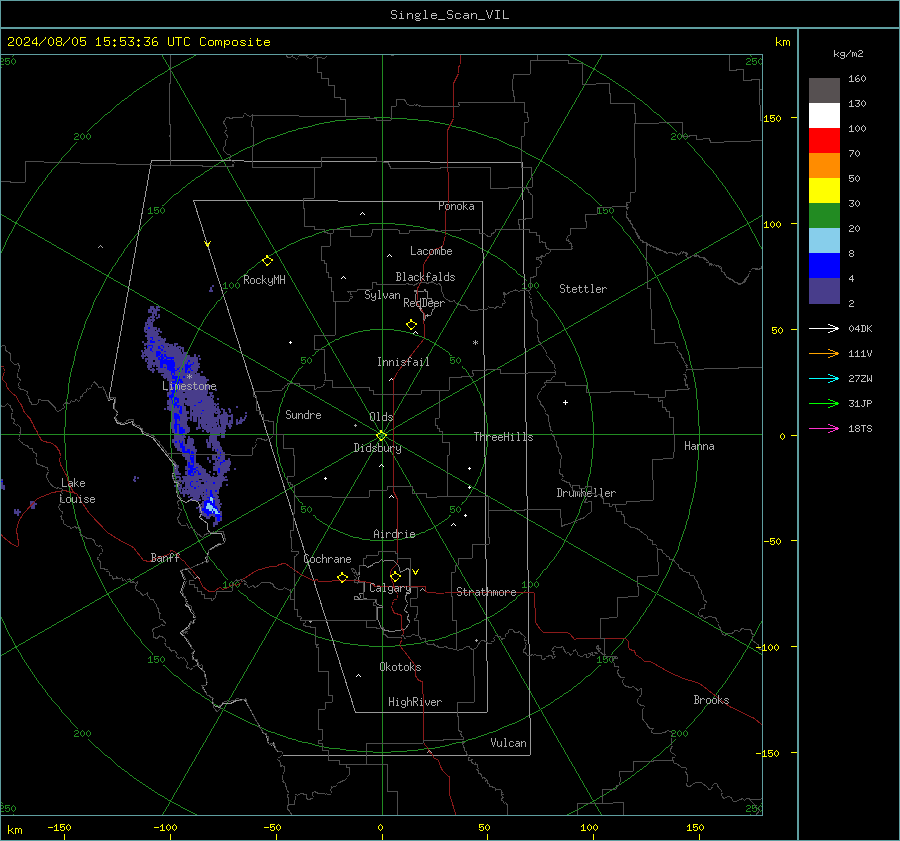Click the 31JP legend label

coord(860,404)
